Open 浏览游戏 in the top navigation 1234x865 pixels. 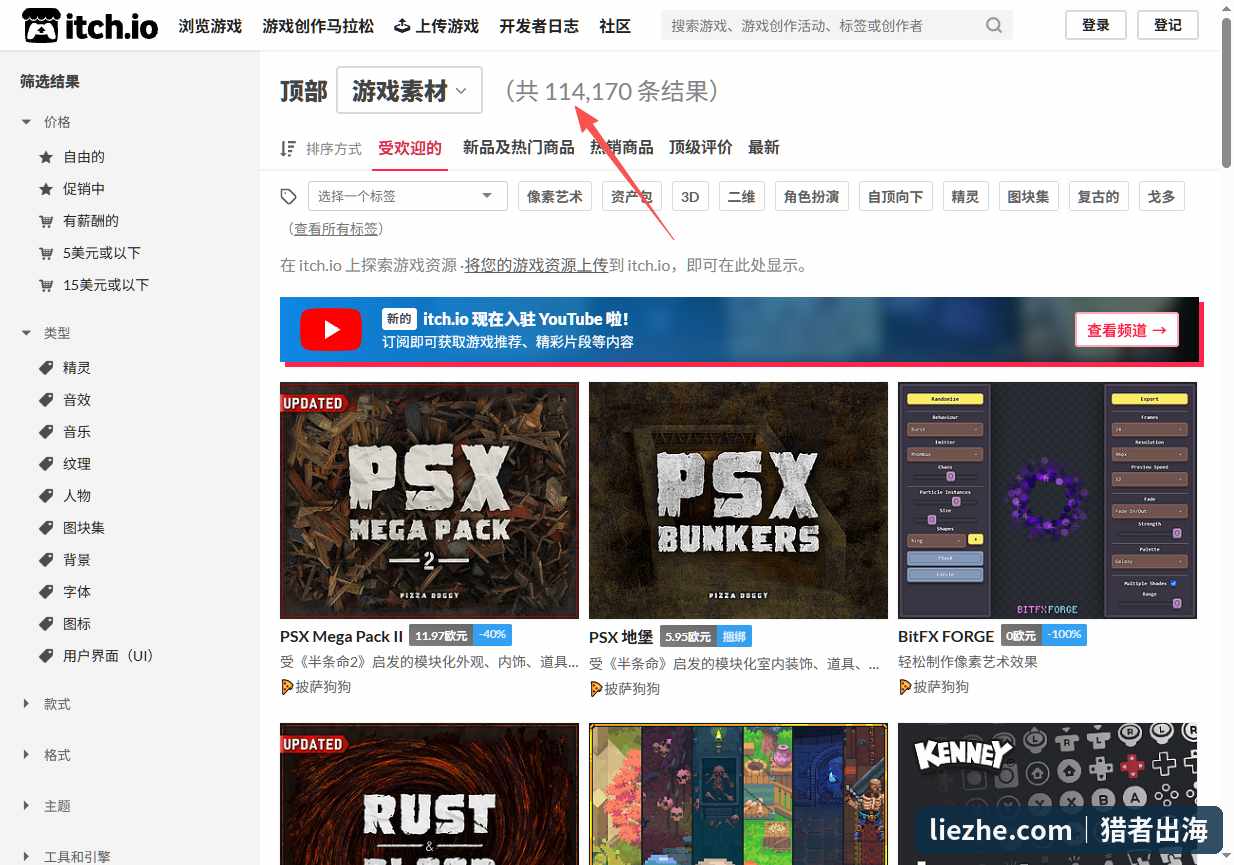point(210,26)
